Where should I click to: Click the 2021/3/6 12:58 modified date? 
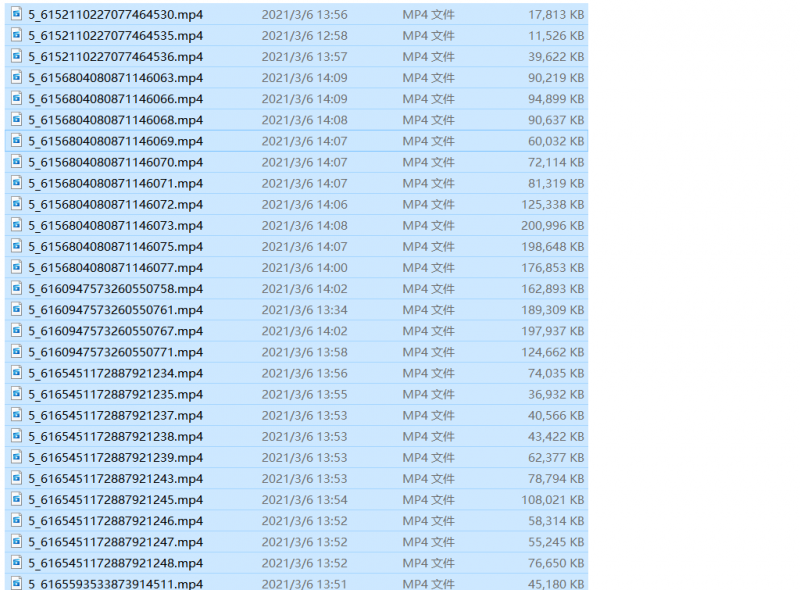[x=304, y=36]
